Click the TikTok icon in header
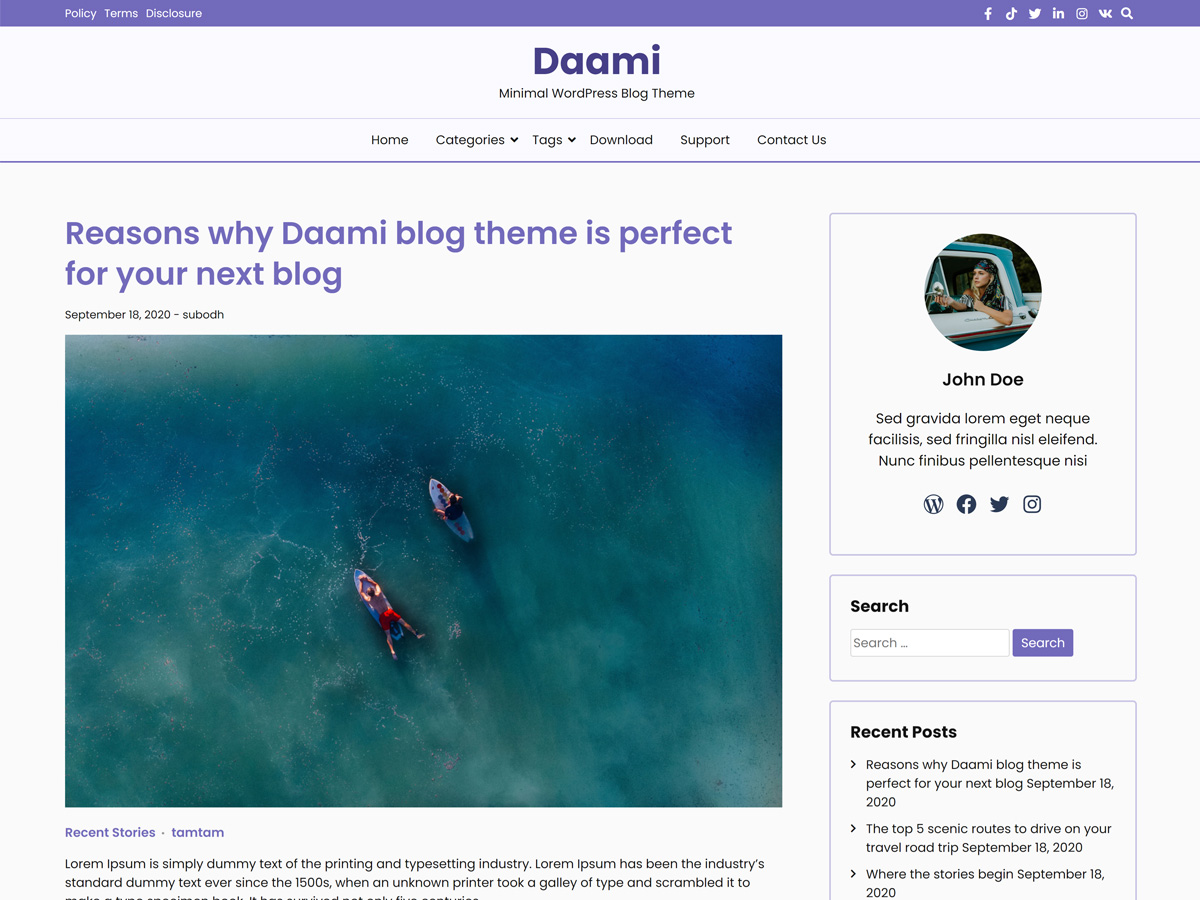The image size is (1200, 900). click(1011, 14)
